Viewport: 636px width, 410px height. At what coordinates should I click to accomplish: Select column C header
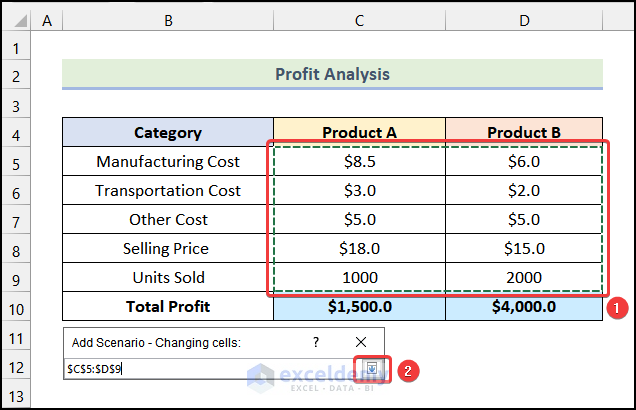[x=359, y=18]
